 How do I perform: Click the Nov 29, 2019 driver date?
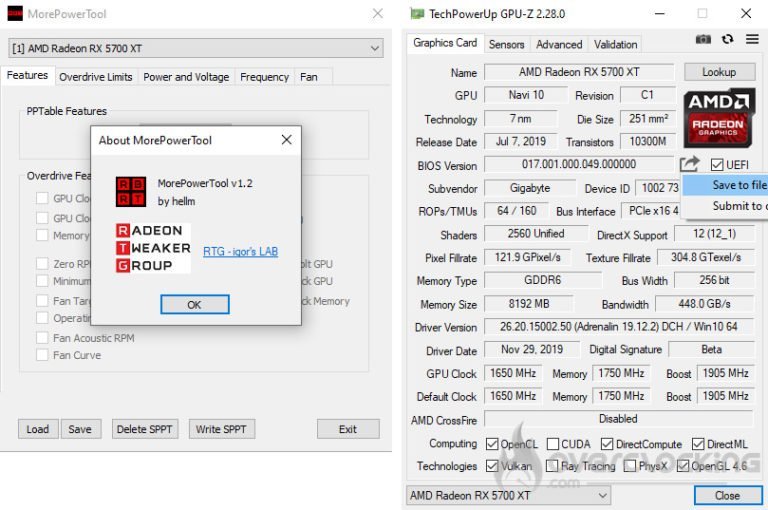click(x=531, y=349)
